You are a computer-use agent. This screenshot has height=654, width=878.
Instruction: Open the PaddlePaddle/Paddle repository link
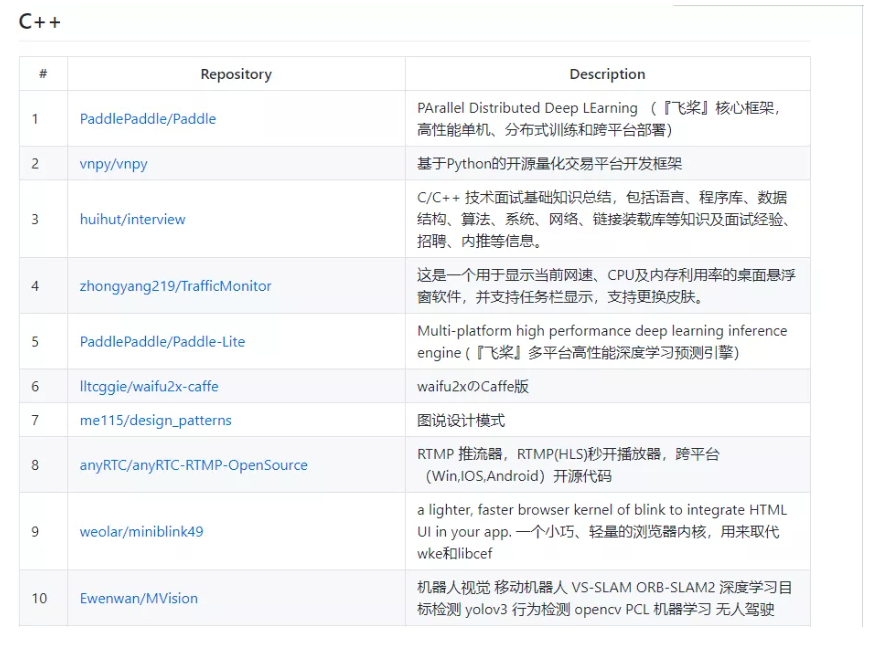tap(148, 118)
